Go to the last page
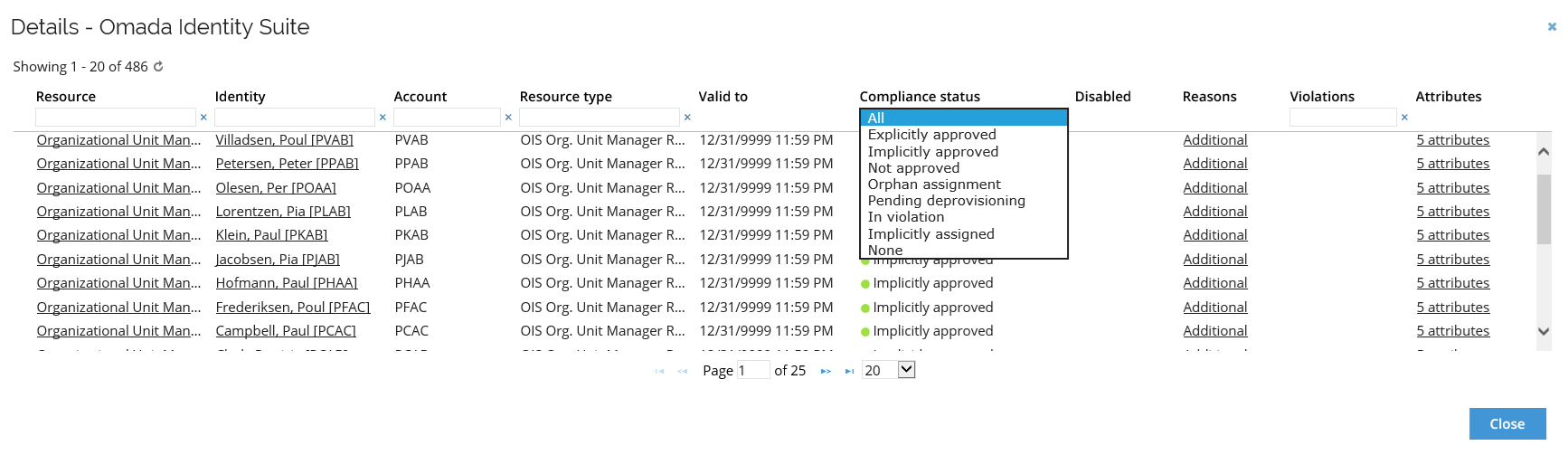Viewport: 1568px width, 455px height. click(x=849, y=371)
